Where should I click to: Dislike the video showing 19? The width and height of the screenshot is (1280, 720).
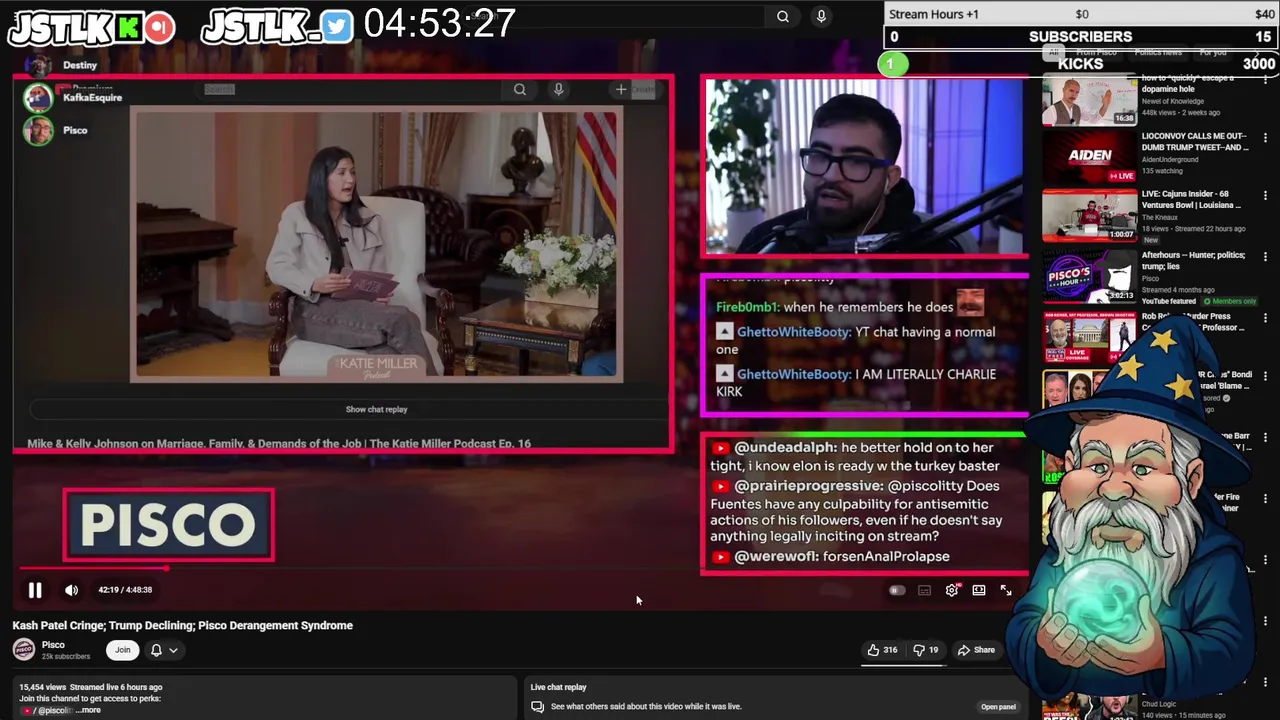[x=926, y=650]
